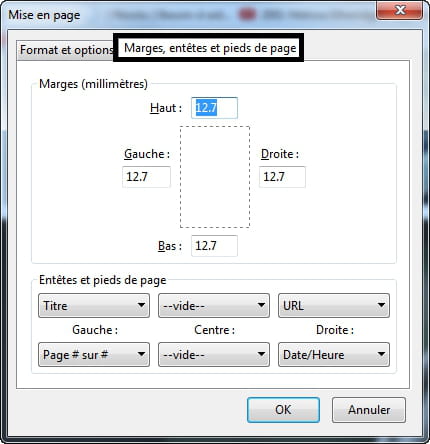The image size is (430, 444).
Task: Open the Date/Heure footer dropdown
Action: pyautogui.click(x=334, y=354)
